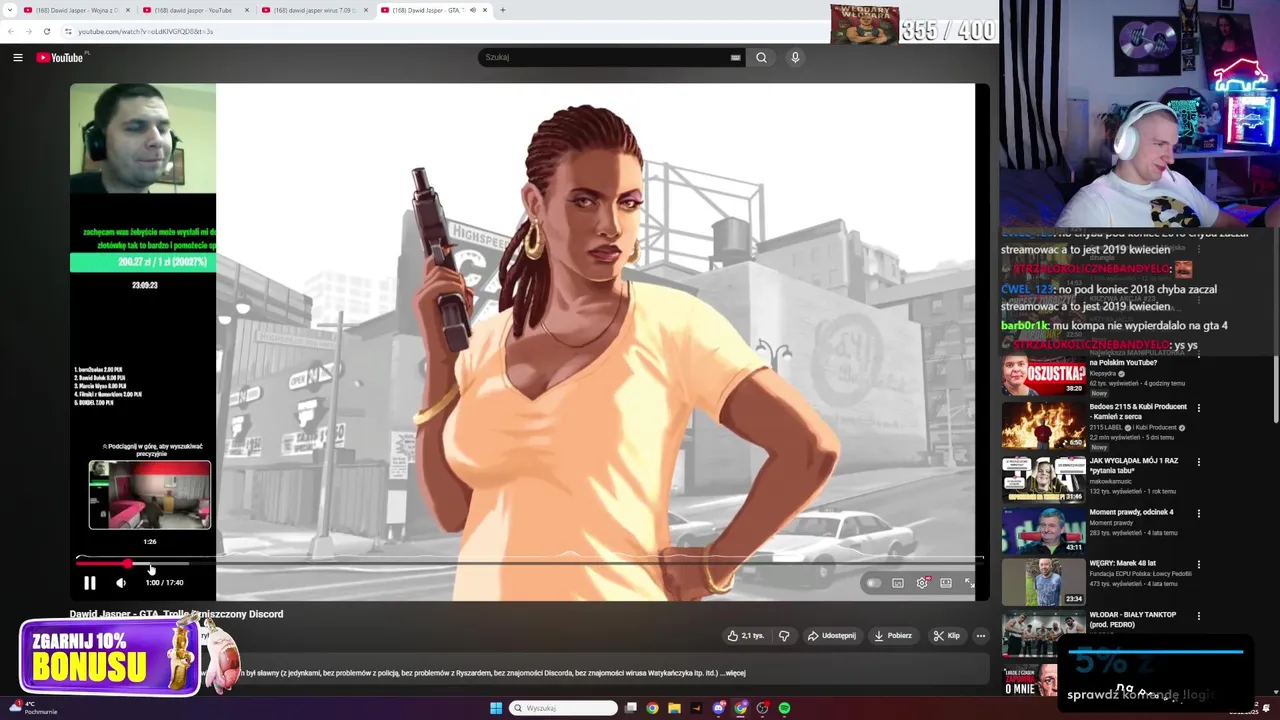Open 'WŁODAR - BIAŁY TANKTOP' video
The width and height of the screenshot is (1280, 720).
point(1132,619)
